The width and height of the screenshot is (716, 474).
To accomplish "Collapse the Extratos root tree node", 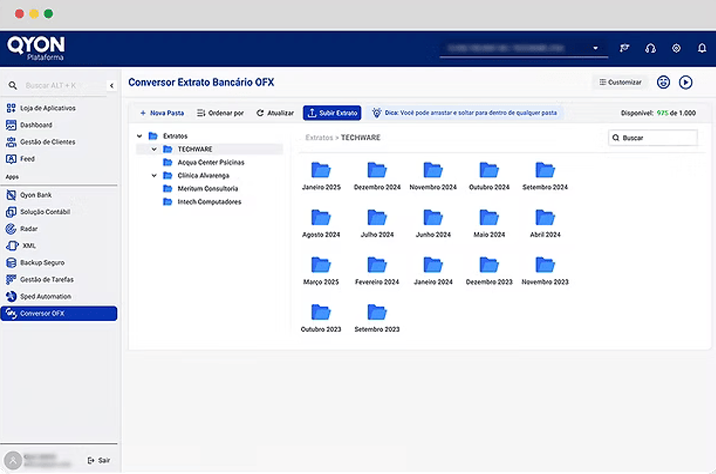I will point(139,136).
